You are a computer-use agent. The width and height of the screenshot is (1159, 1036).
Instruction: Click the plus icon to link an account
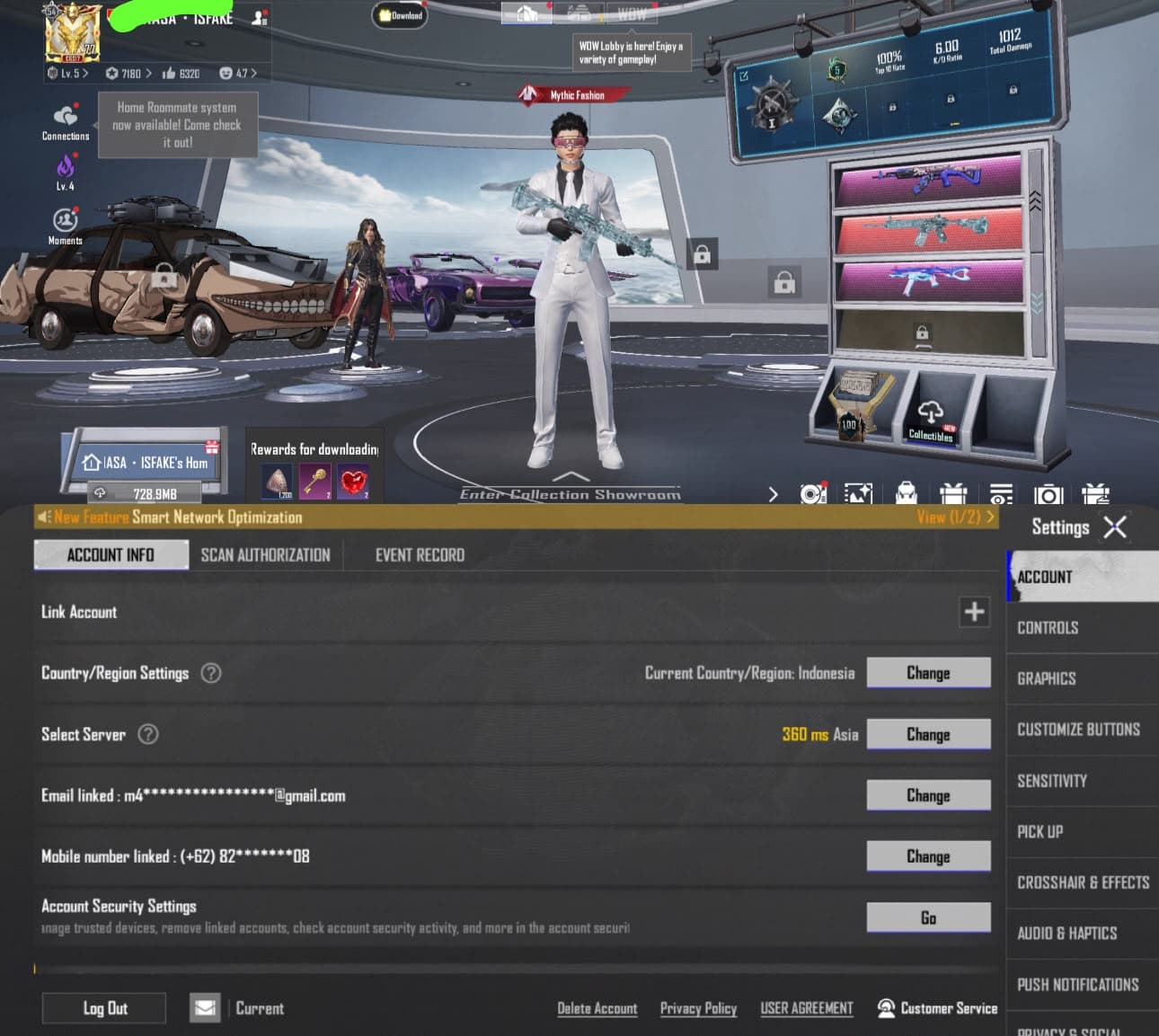tap(974, 612)
